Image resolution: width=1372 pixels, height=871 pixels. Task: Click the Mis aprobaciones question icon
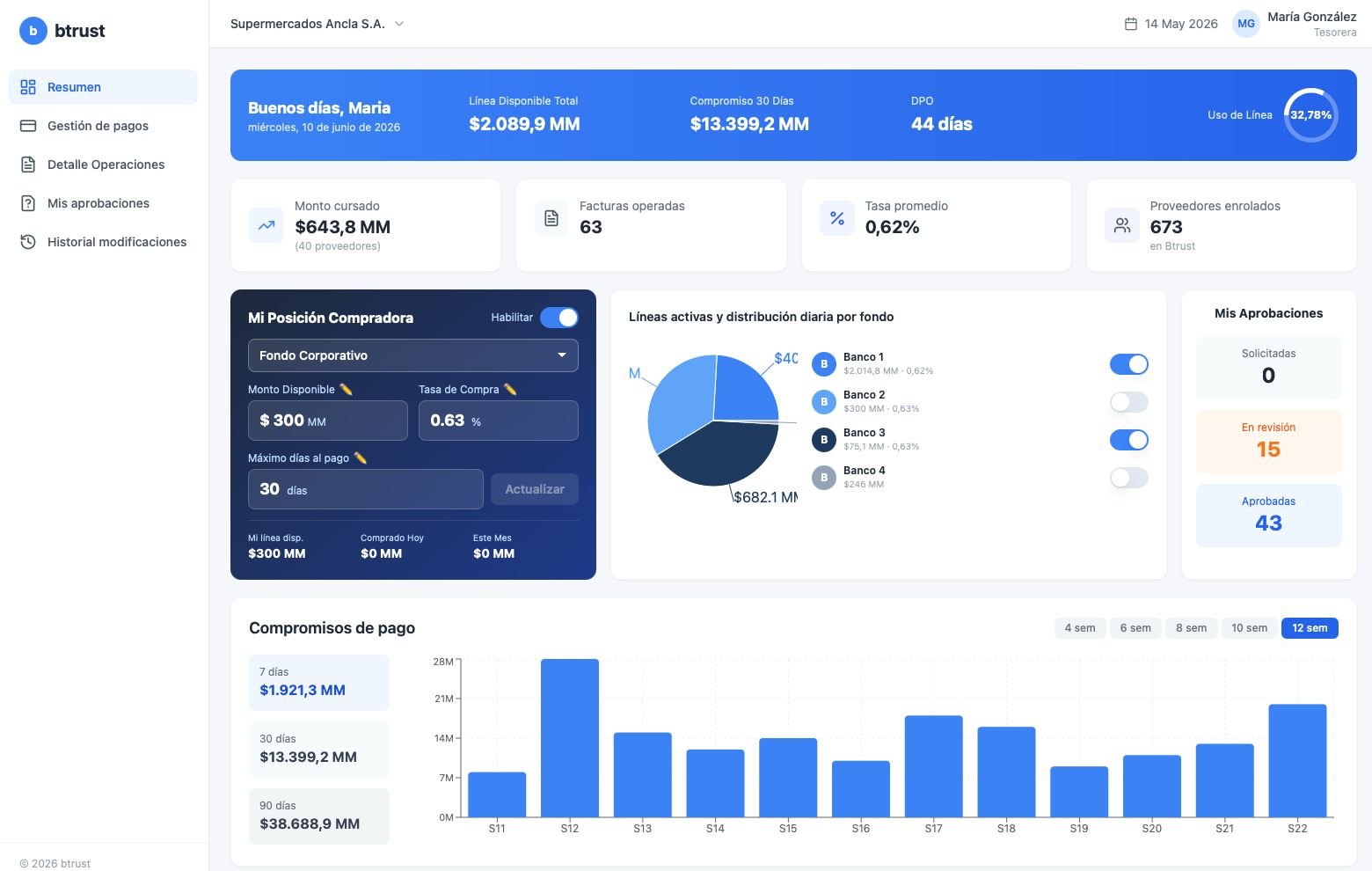click(28, 203)
